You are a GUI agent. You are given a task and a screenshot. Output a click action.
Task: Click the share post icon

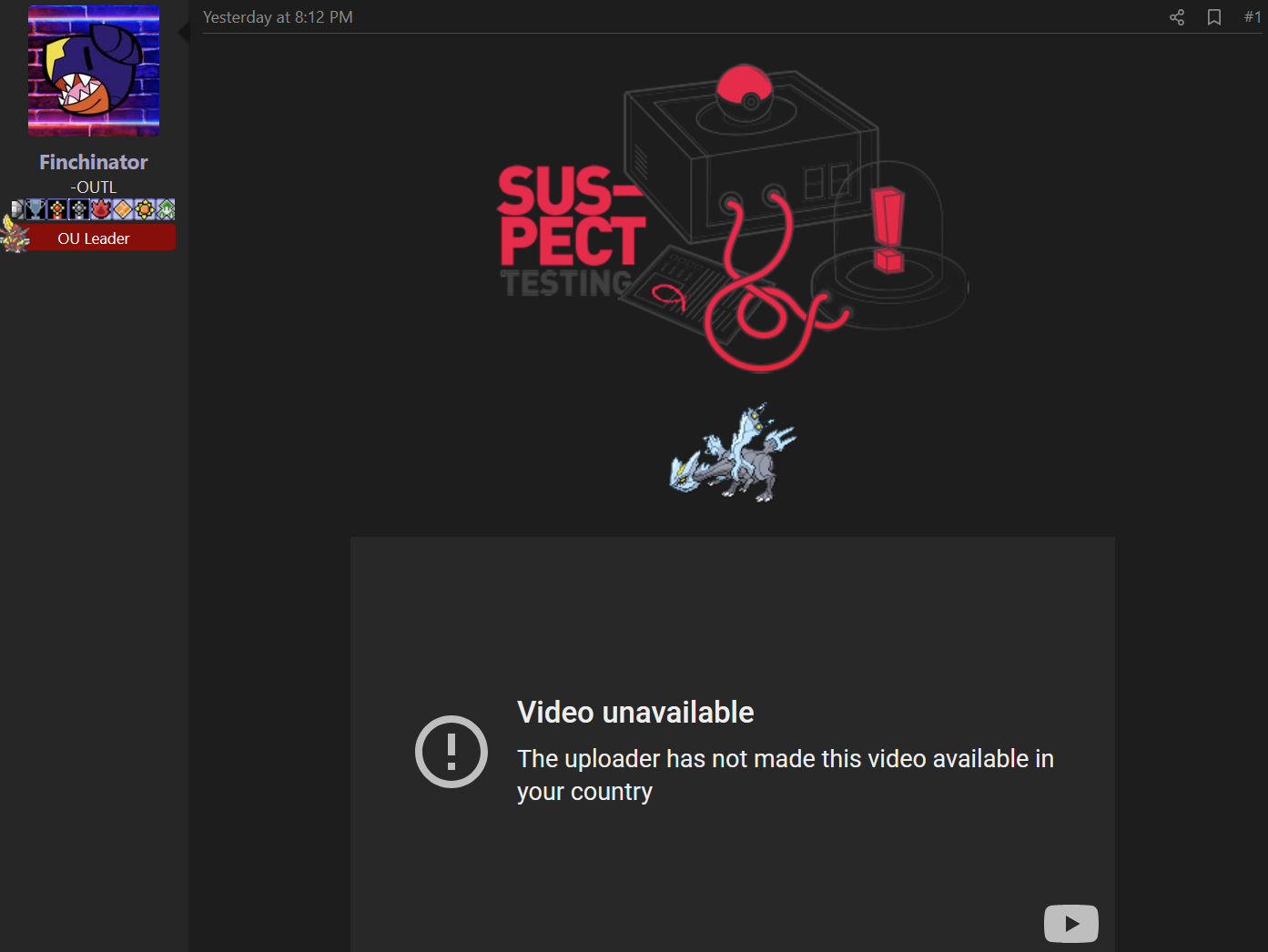[x=1177, y=17]
